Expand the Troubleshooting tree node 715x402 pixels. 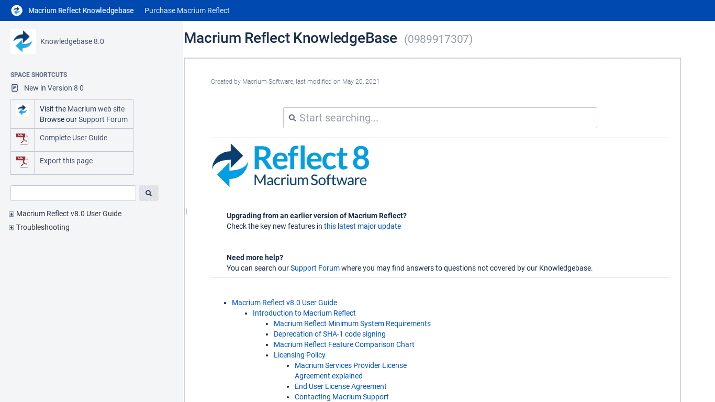pos(11,227)
